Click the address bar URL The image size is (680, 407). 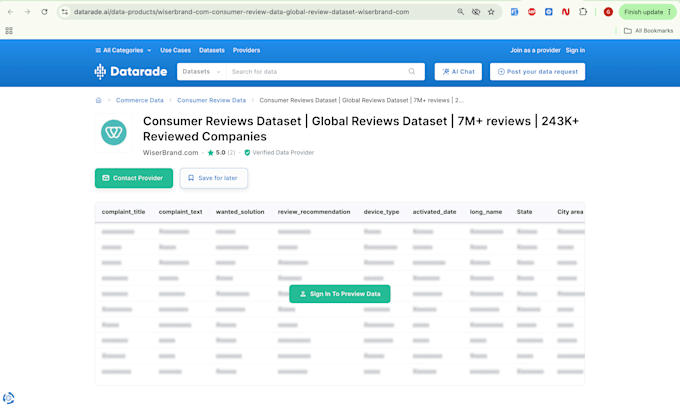[241, 12]
